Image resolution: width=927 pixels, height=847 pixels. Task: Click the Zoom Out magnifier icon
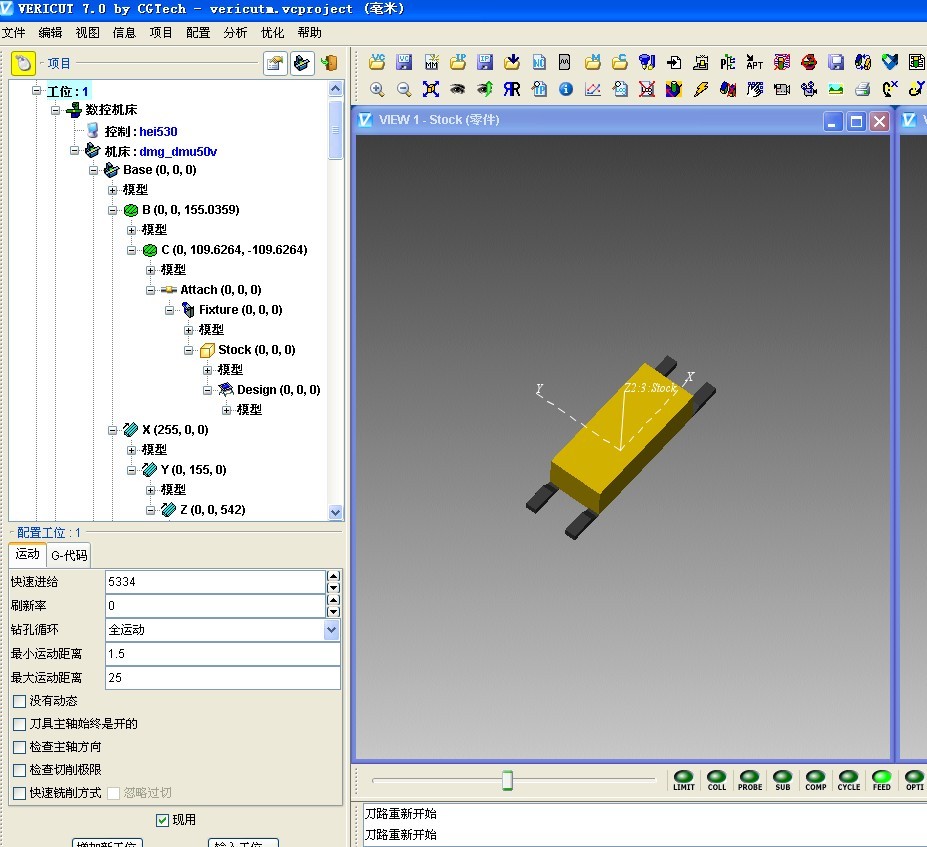pyautogui.click(x=404, y=89)
